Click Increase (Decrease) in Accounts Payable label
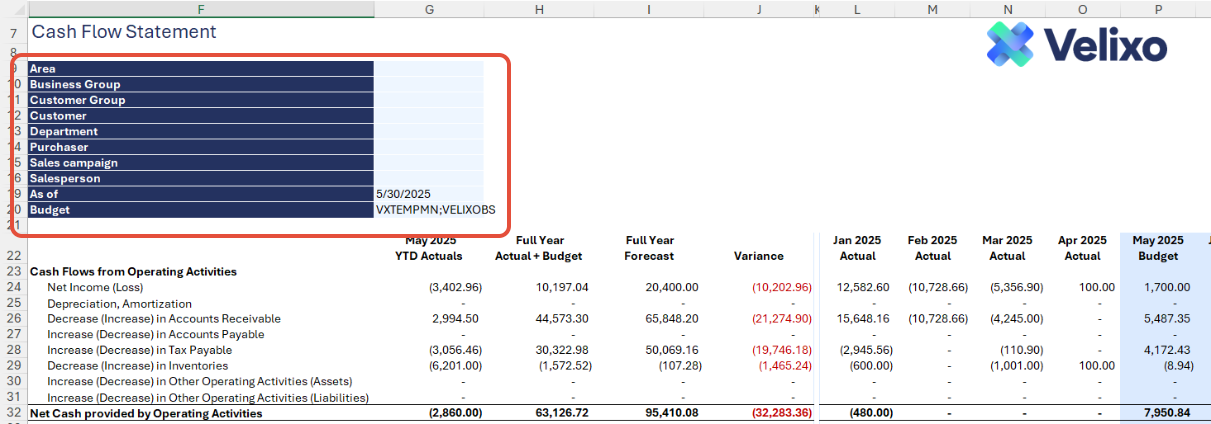The image size is (1211, 424). pos(155,334)
